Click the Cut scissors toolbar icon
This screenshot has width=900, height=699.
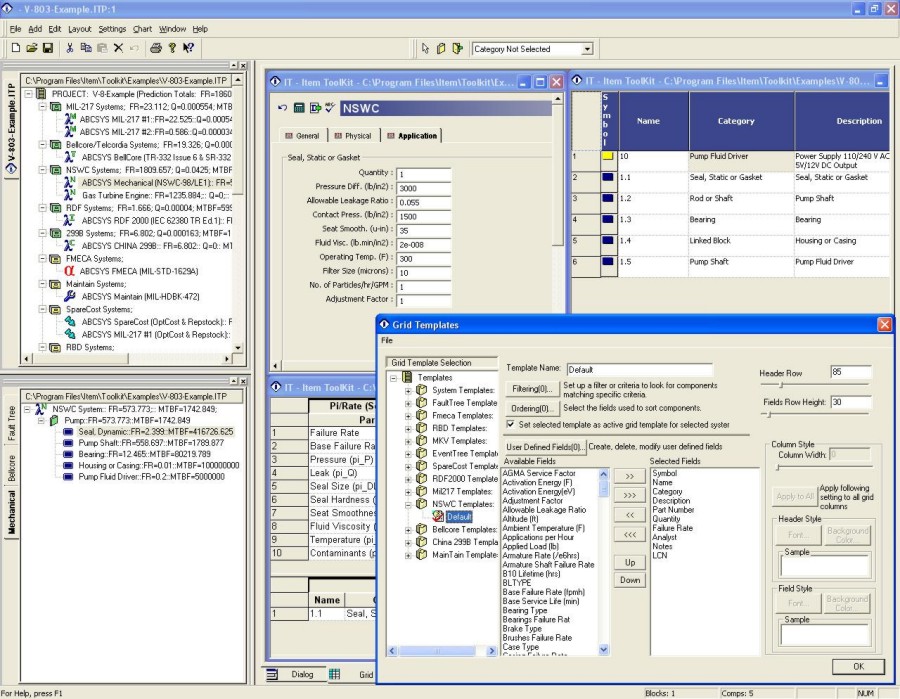[x=69, y=48]
